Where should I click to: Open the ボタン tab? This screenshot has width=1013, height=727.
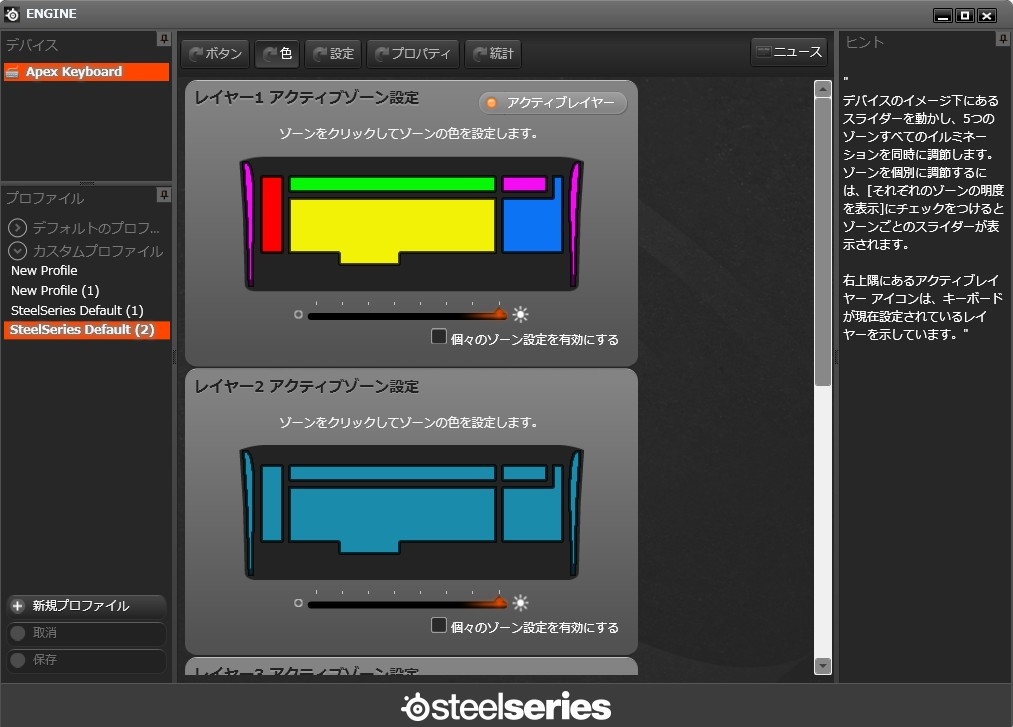[x=215, y=54]
